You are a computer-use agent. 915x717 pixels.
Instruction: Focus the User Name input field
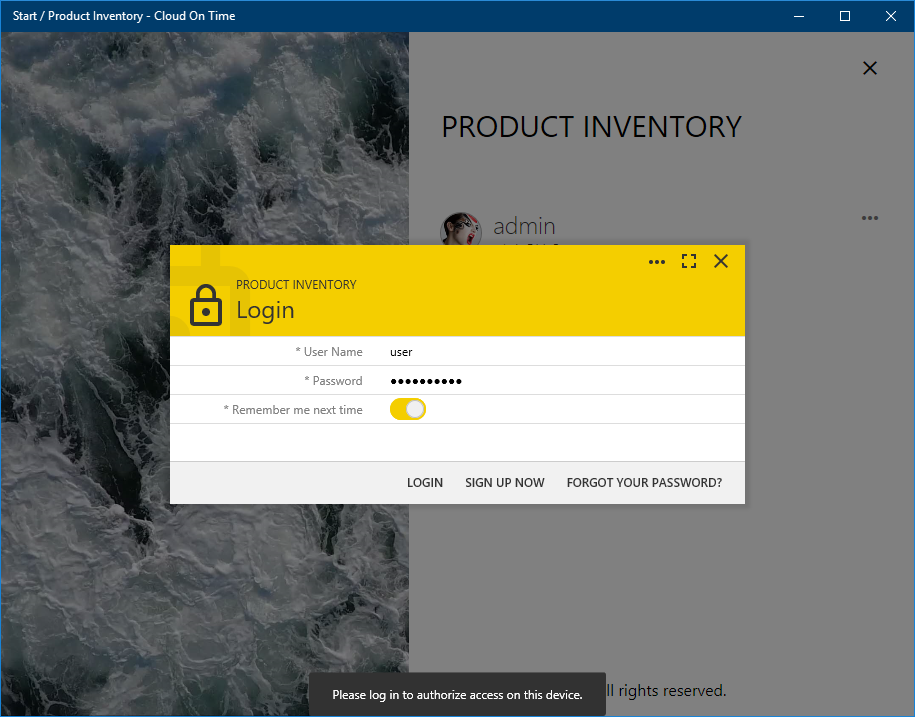coord(560,352)
